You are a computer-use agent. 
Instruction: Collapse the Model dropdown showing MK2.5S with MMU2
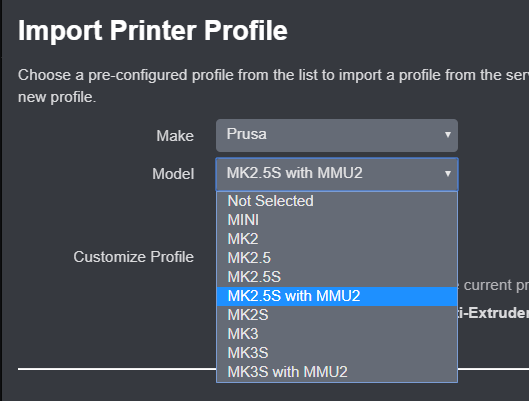(x=337, y=174)
